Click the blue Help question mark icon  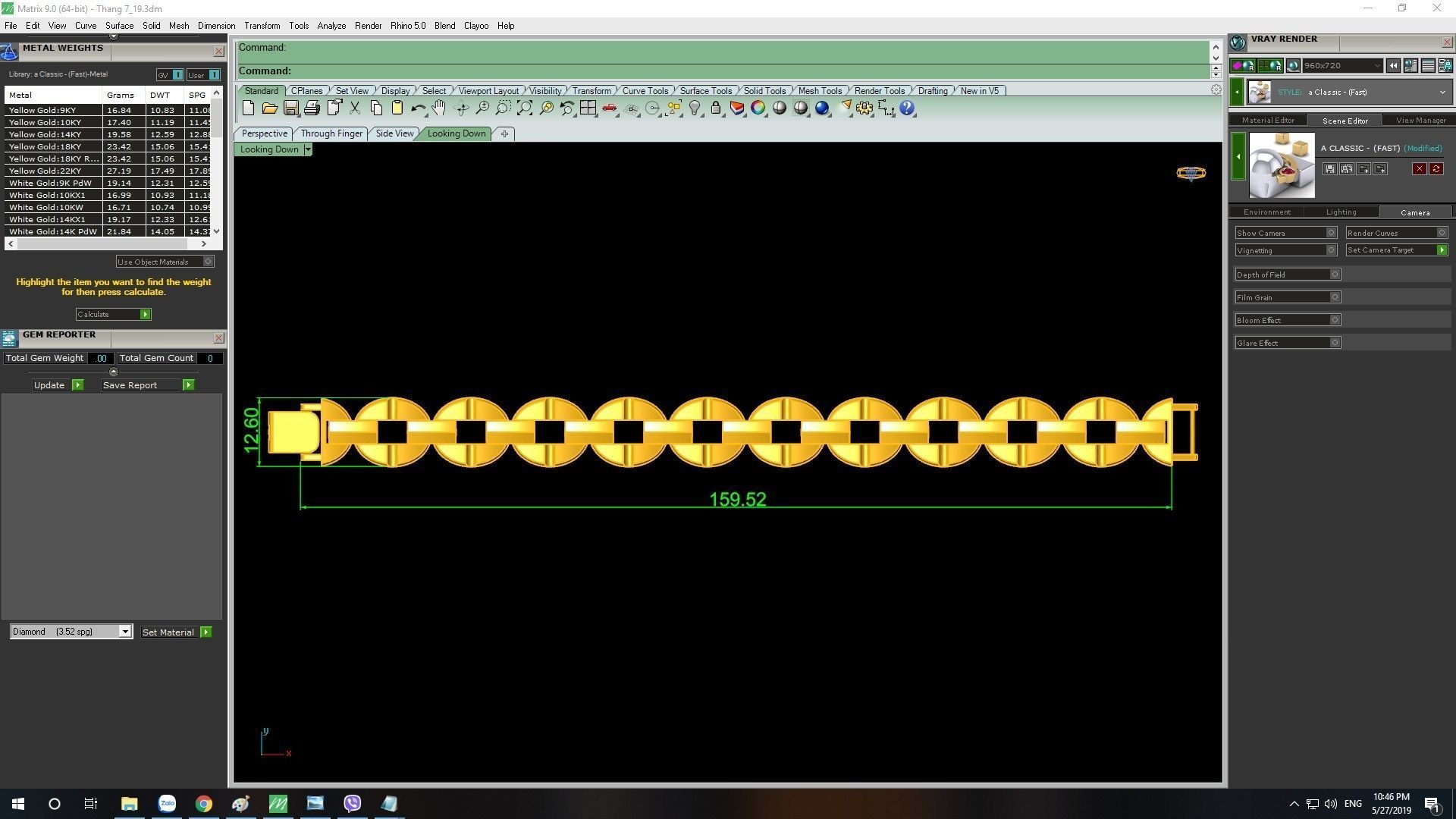(x=907, y=108)
